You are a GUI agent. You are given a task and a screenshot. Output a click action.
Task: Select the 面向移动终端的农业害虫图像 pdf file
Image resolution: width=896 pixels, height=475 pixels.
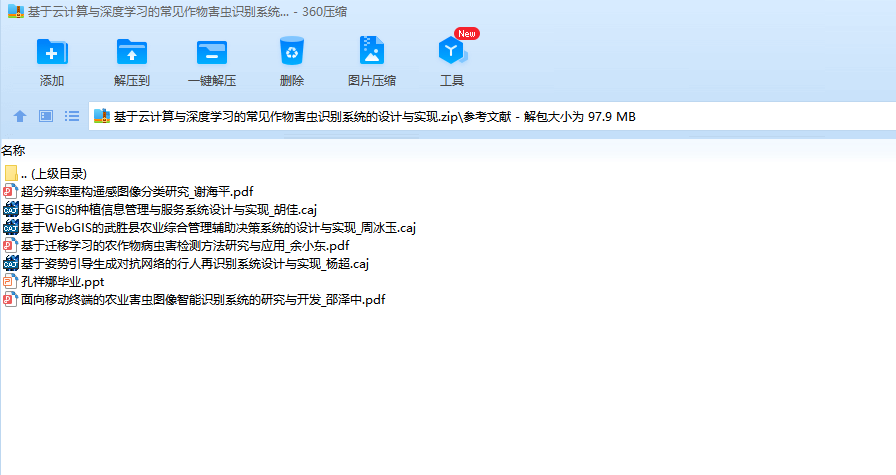point(203,300)
